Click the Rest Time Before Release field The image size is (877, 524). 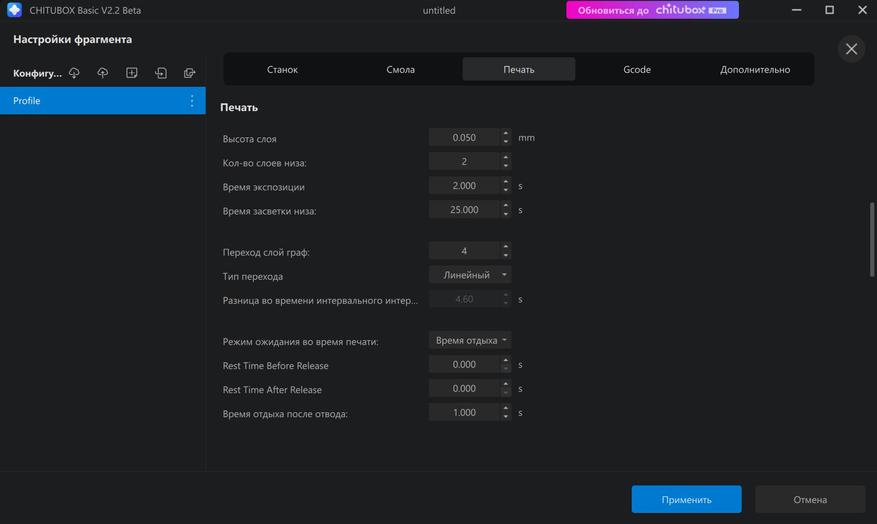coord(464,365)
